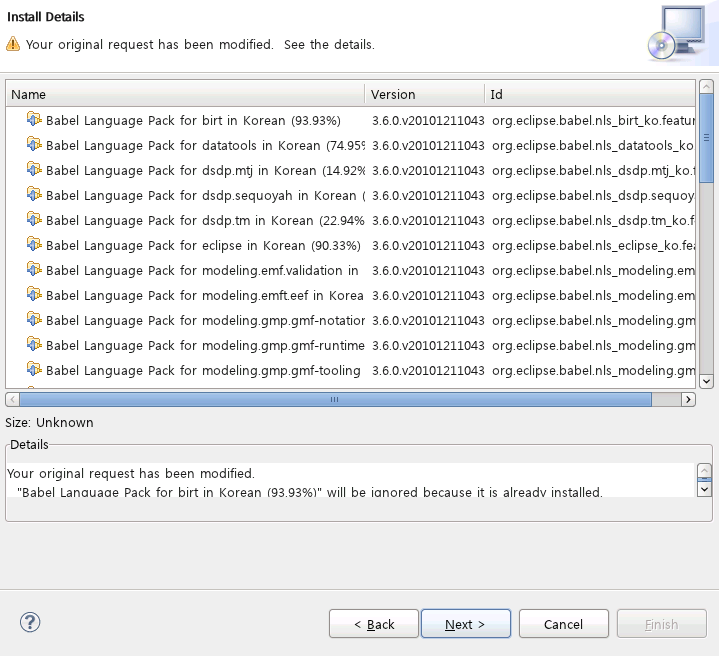Click the feature icon of the modeling.emft.eef pack
This screenshot has height=656, width=719.
point(34,294)
